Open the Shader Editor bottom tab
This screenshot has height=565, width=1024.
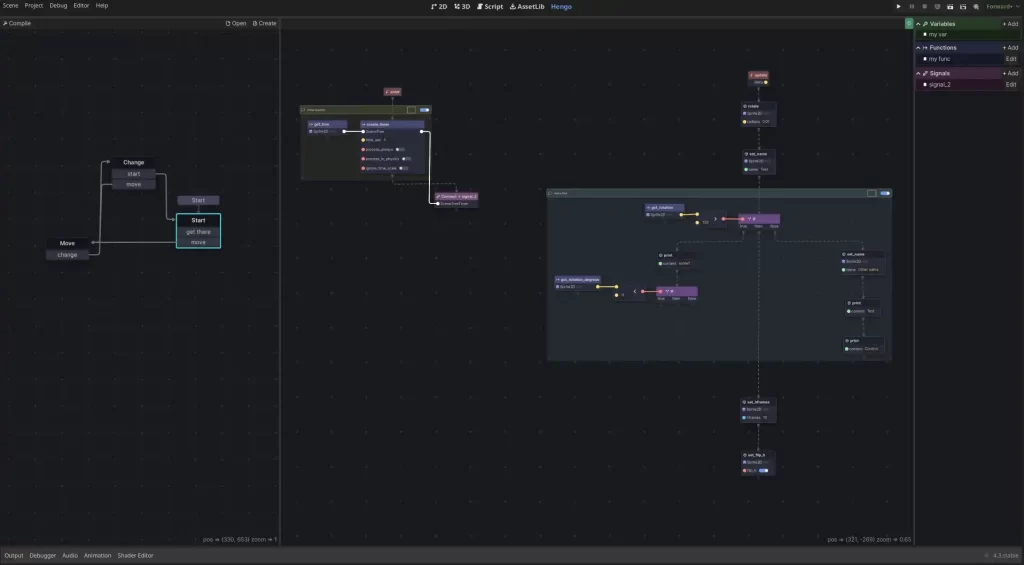[x=136, y=555]
